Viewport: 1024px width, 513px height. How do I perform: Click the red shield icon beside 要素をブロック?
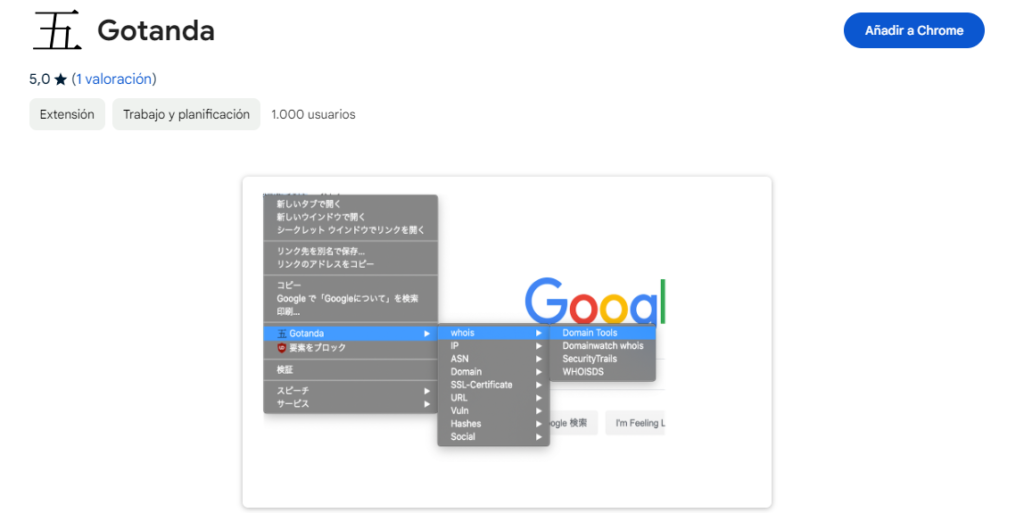pyautogui.click(x=281, y=348)
